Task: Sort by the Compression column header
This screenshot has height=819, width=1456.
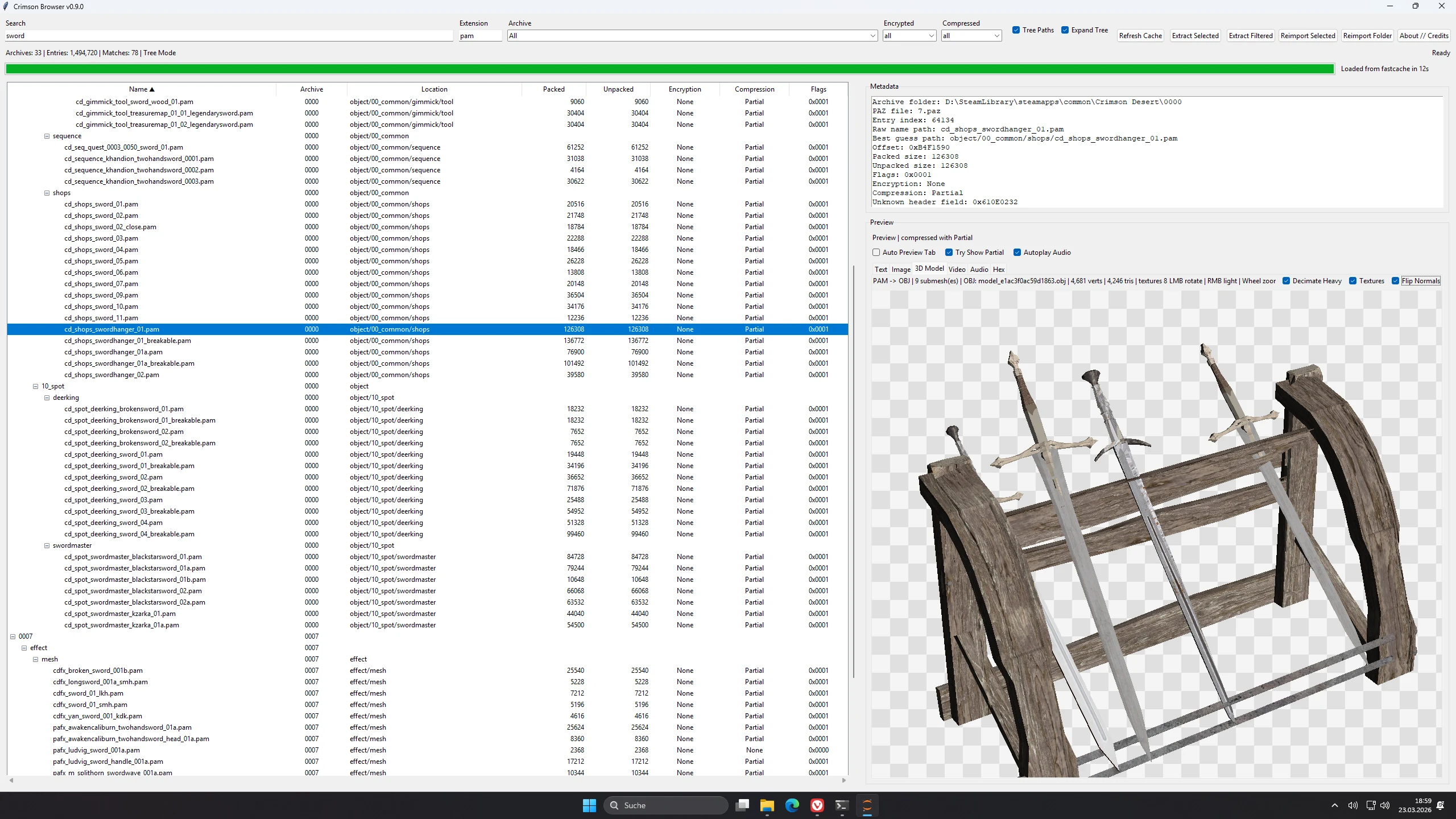Action: pos(754,89)
